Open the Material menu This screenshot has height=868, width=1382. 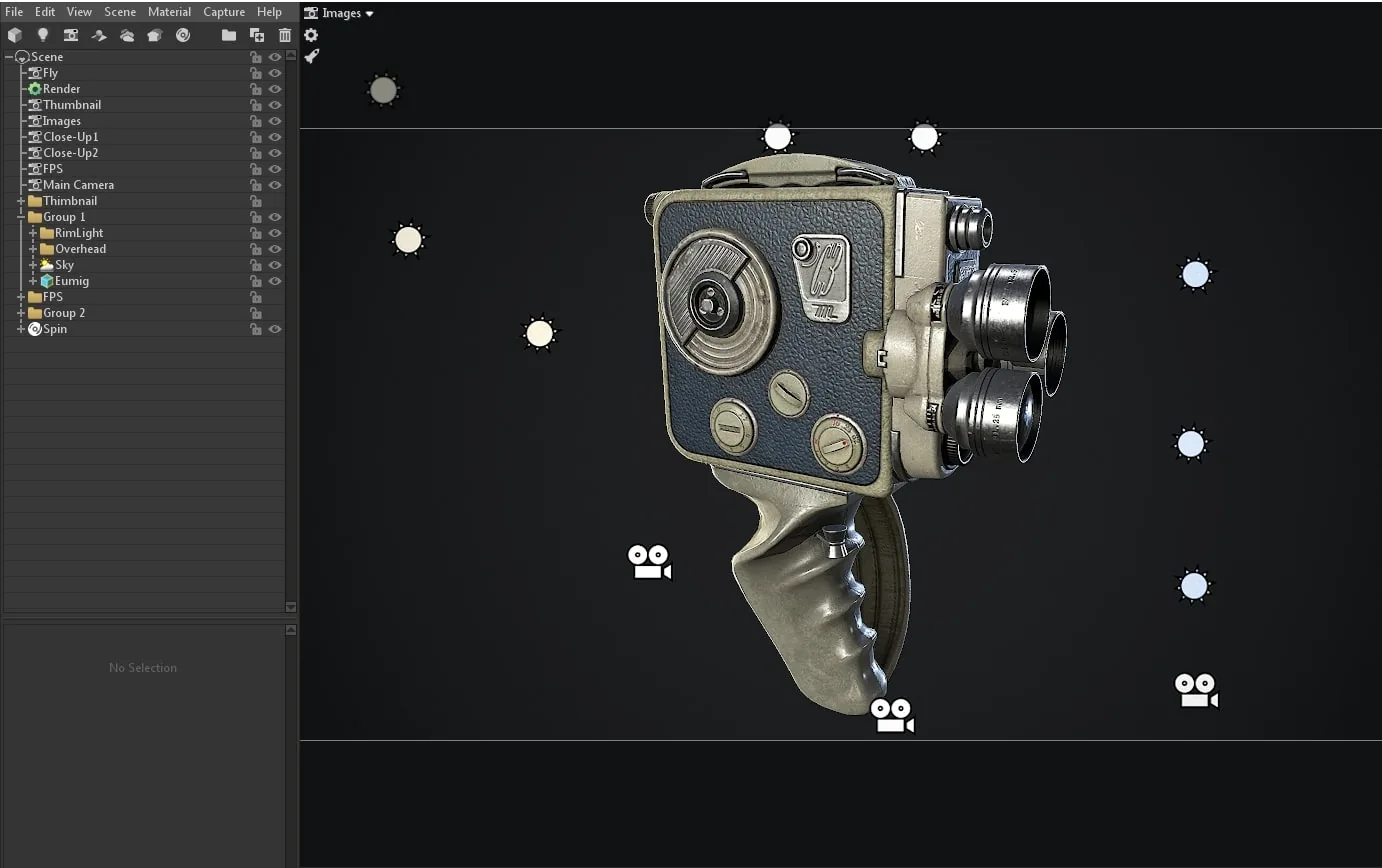click(x=169, y=12)
